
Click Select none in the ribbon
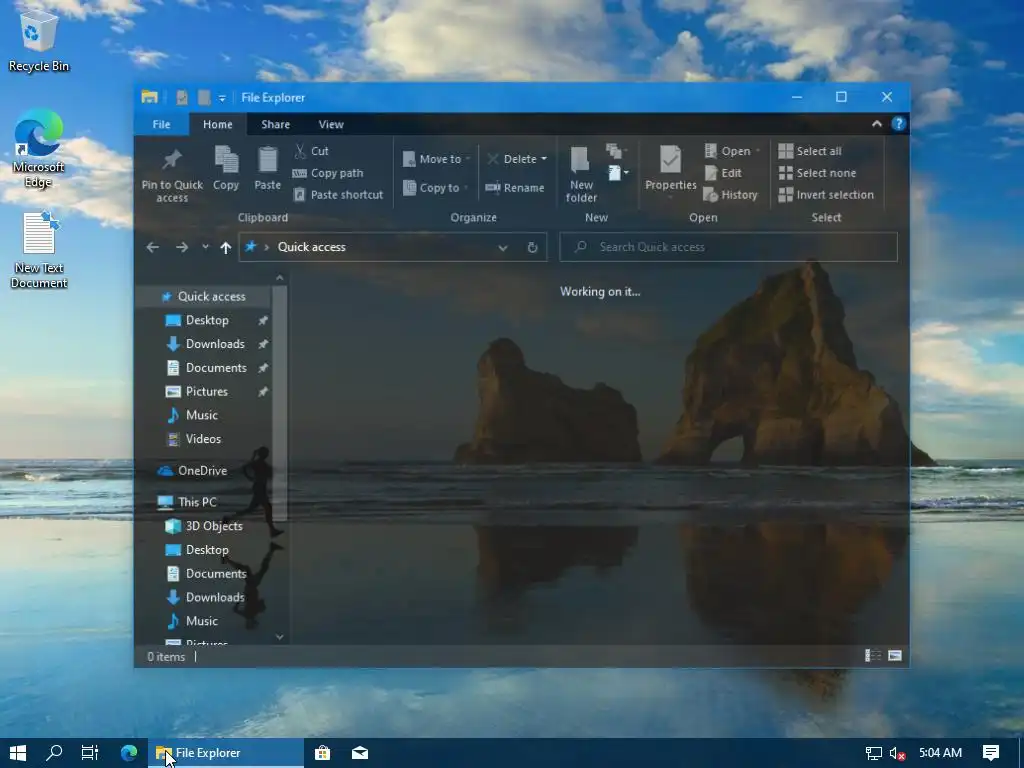(x=817, y=173)
